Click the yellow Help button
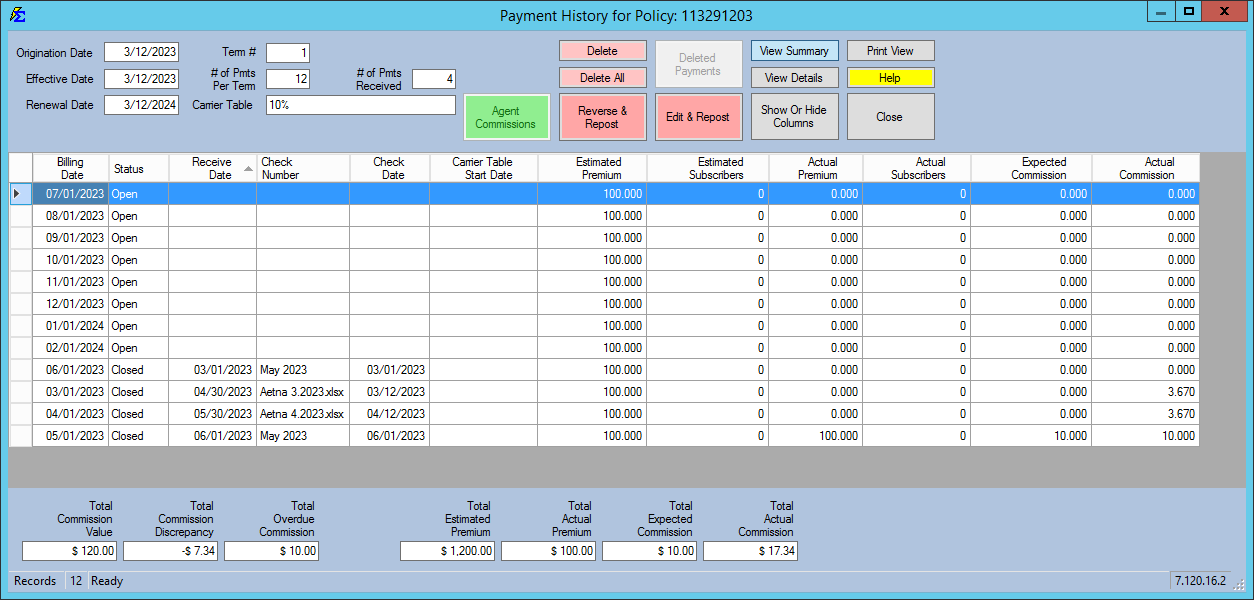1254x600 pixels. [x=889, y=77]
